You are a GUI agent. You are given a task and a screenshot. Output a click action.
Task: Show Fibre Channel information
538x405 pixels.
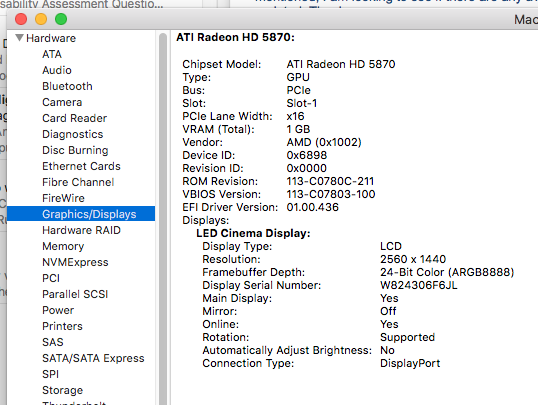click(x=78, y=182)
